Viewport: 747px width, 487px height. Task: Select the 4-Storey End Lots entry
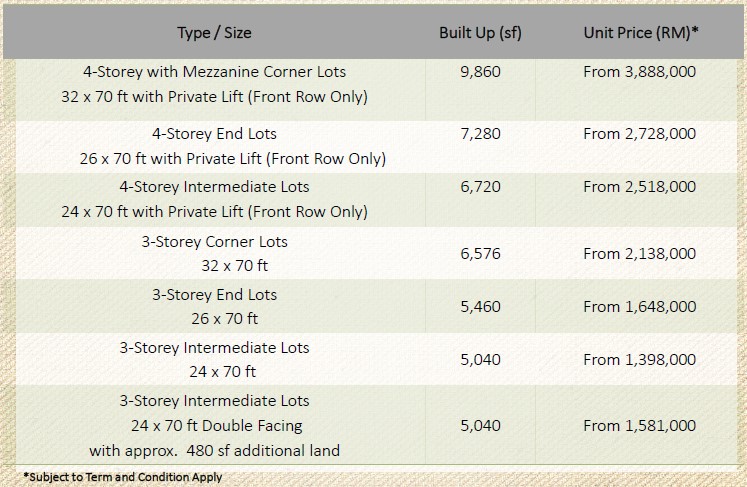coord(214,134)
